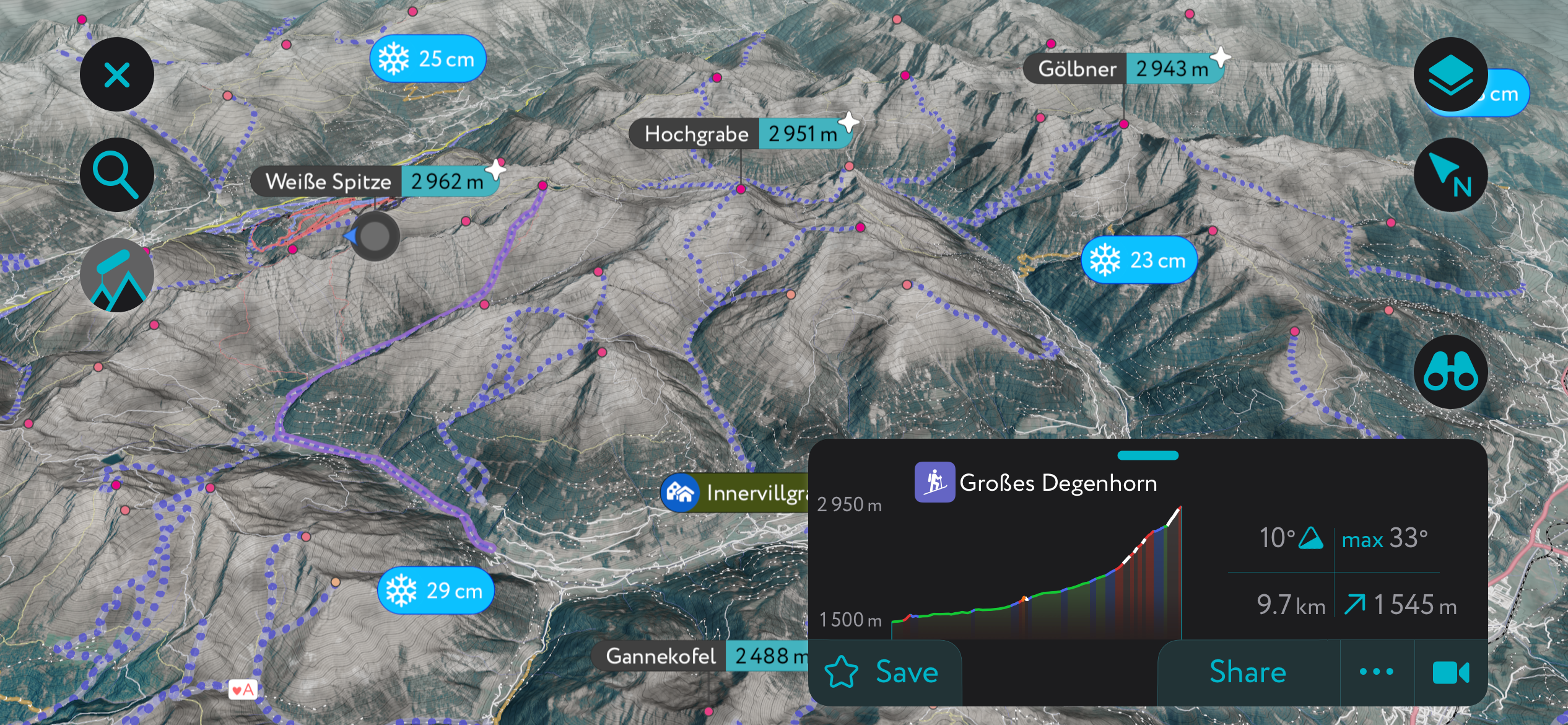1568x725 pixels.
Task: Select the Gölbner 2943 m peak label
Action: click(x=1123, y=69)
